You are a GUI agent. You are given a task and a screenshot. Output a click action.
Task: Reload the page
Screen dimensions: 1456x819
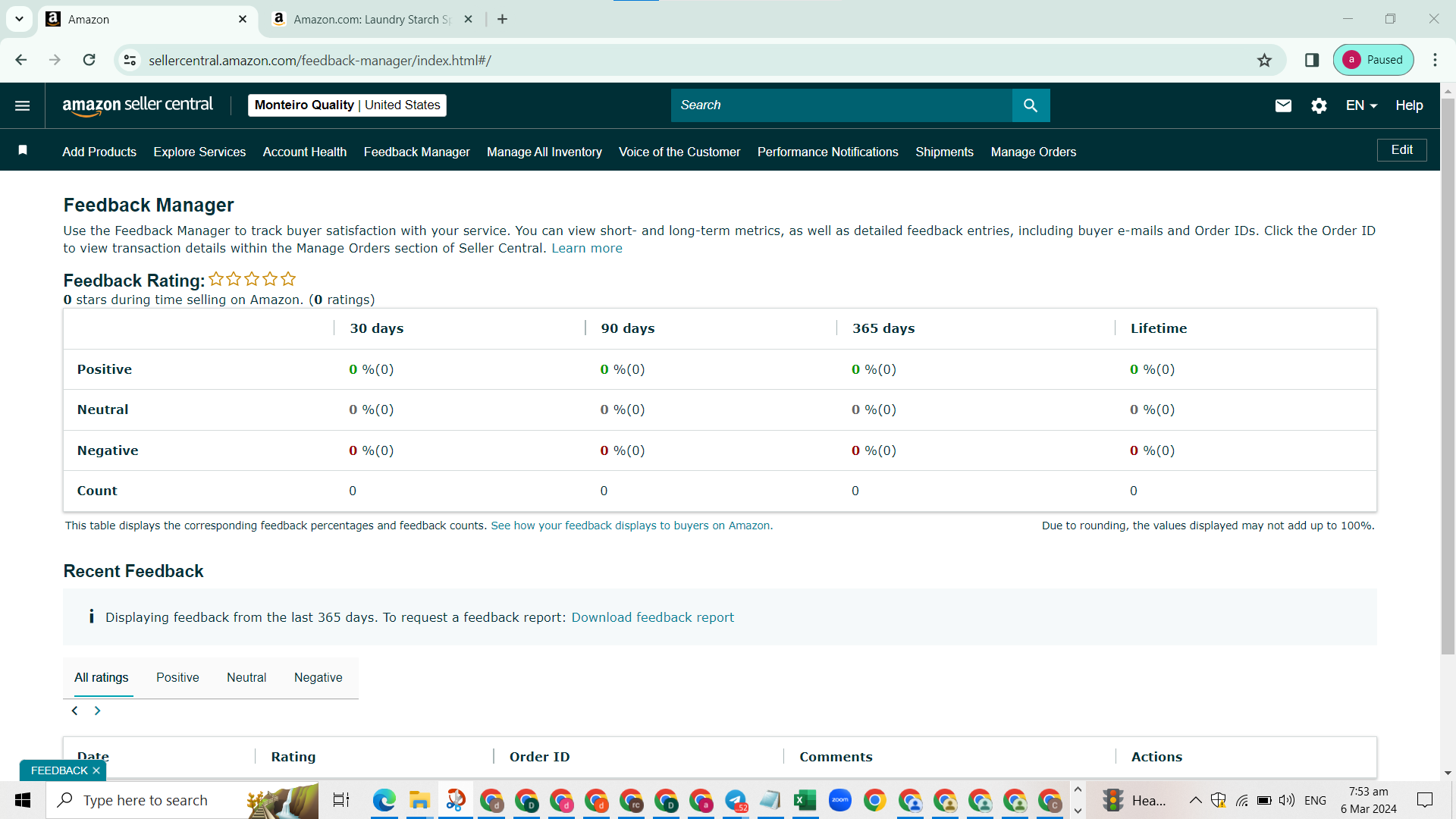[89, 60]
